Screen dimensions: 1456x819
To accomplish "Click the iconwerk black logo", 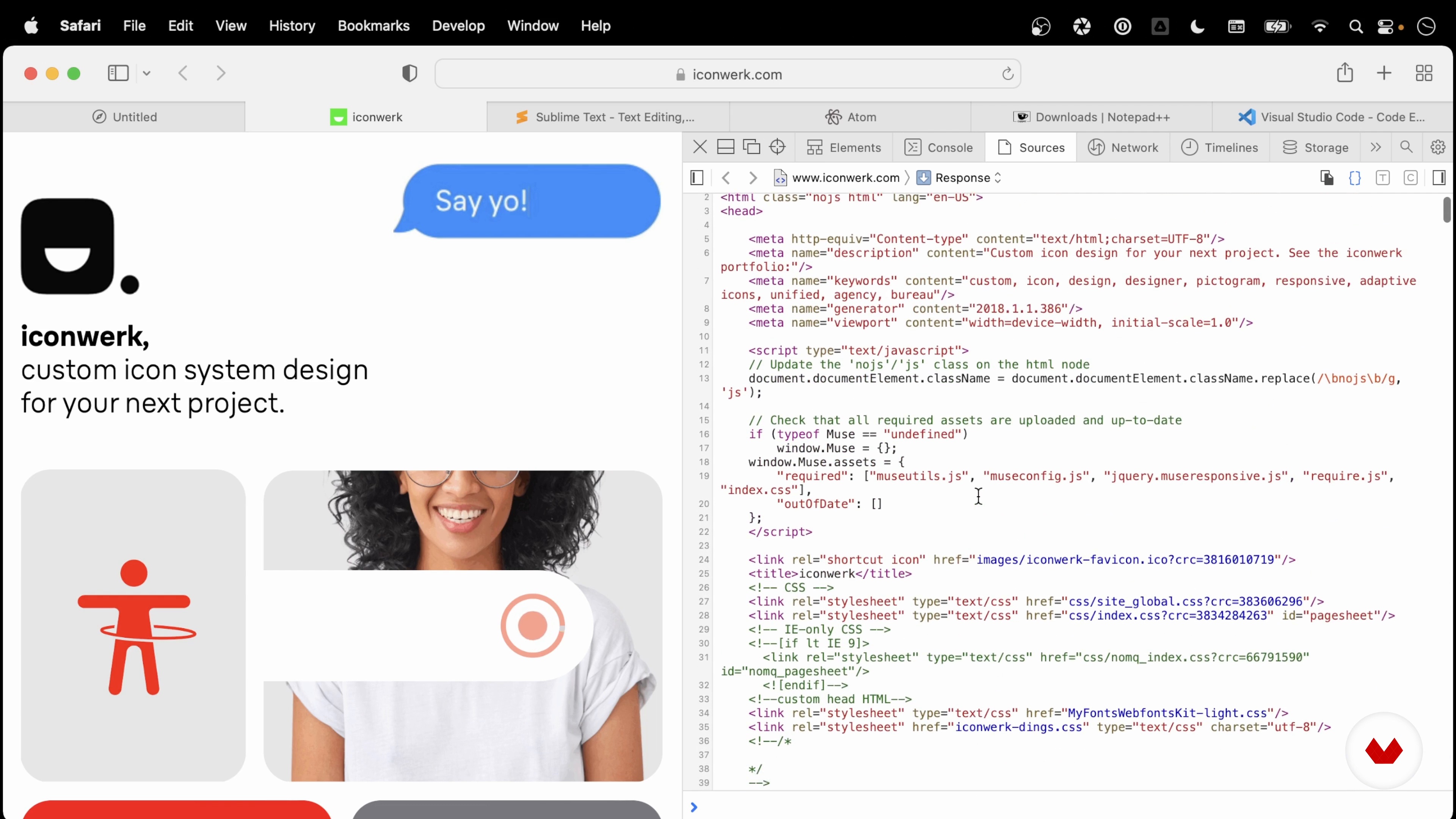I will click(x=80, y=246).
